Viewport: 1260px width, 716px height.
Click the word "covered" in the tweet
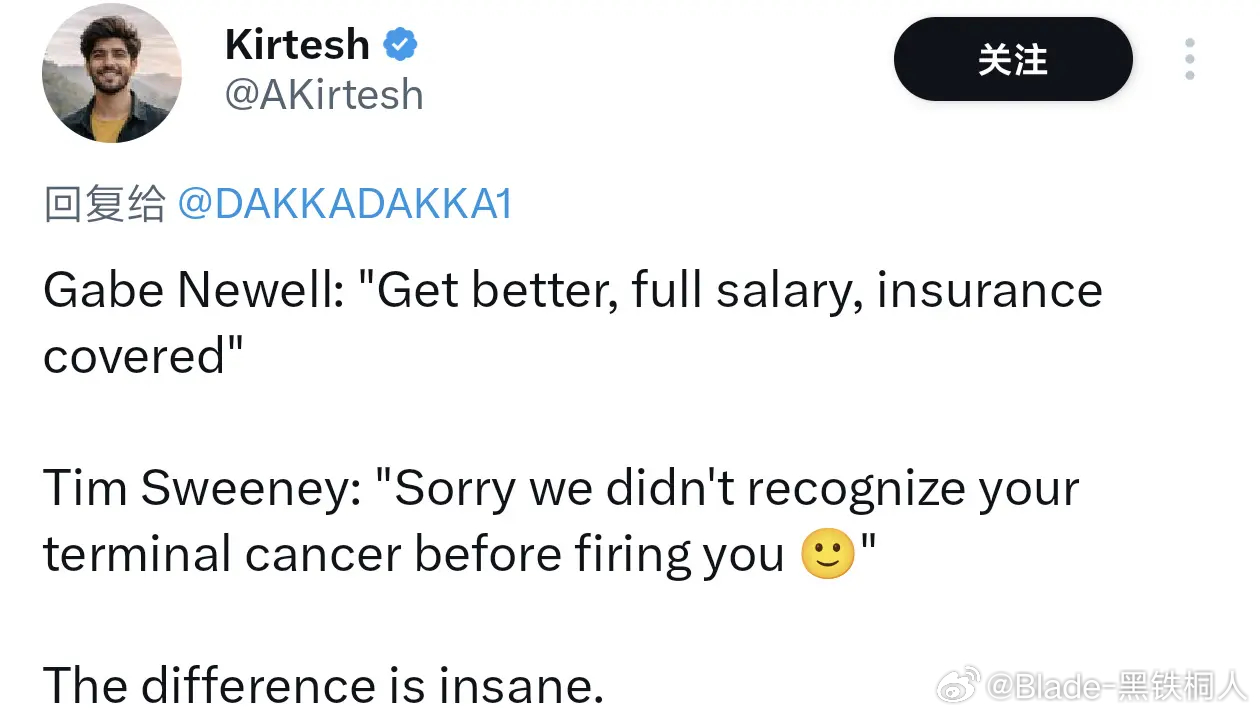(x=135, y=356)
